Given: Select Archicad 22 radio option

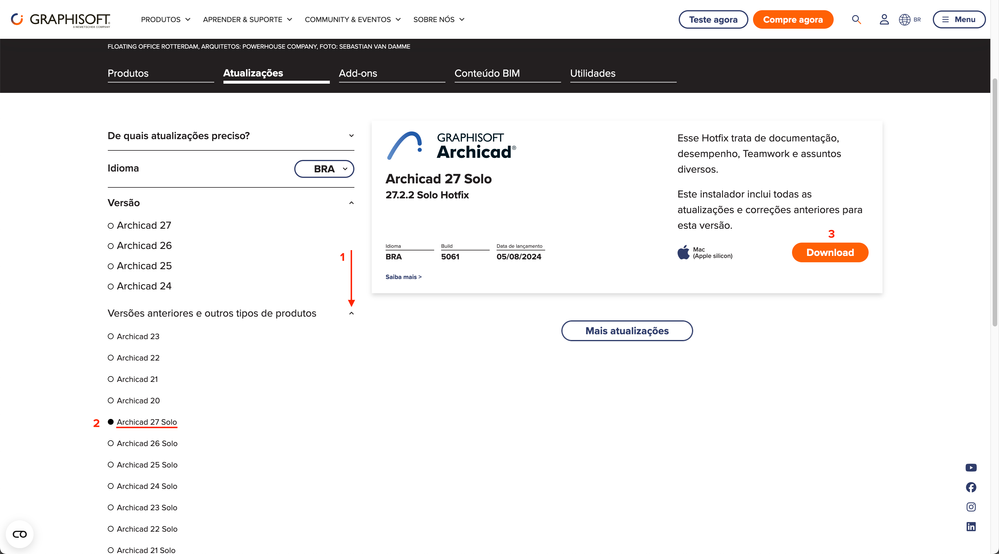Looking at the screenshot, I should (x=111, y=358).
